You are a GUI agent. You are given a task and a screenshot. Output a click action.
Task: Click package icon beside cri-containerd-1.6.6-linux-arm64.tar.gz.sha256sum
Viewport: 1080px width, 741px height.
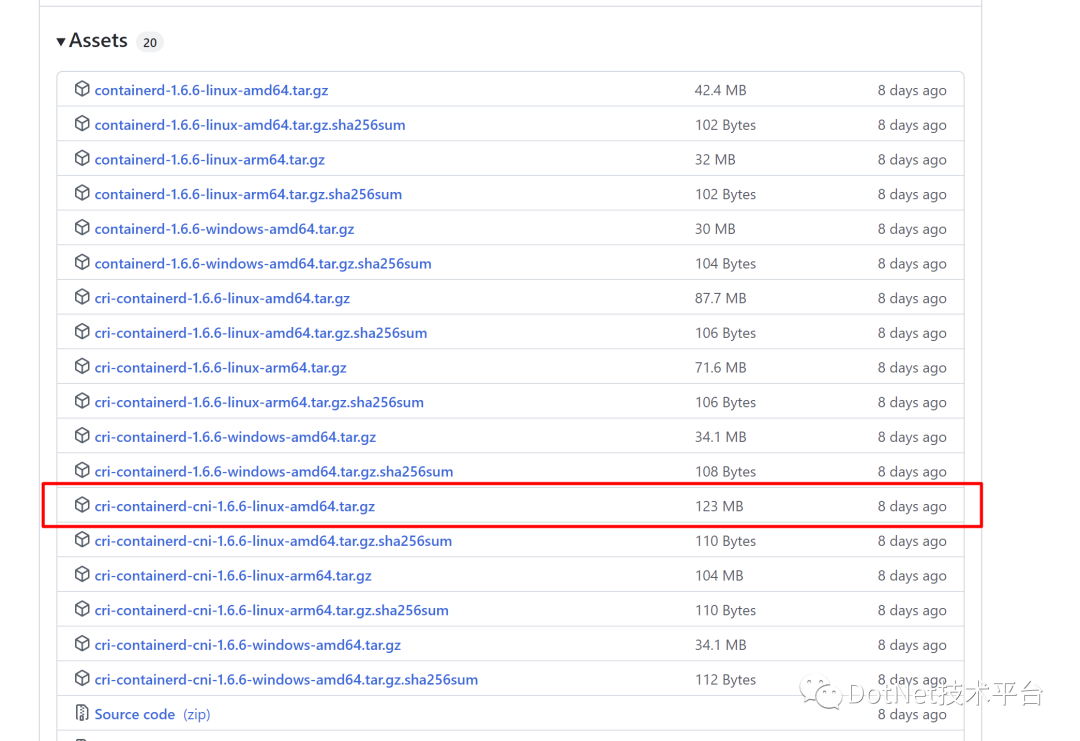pyautogui.click(x=82, y=401)
